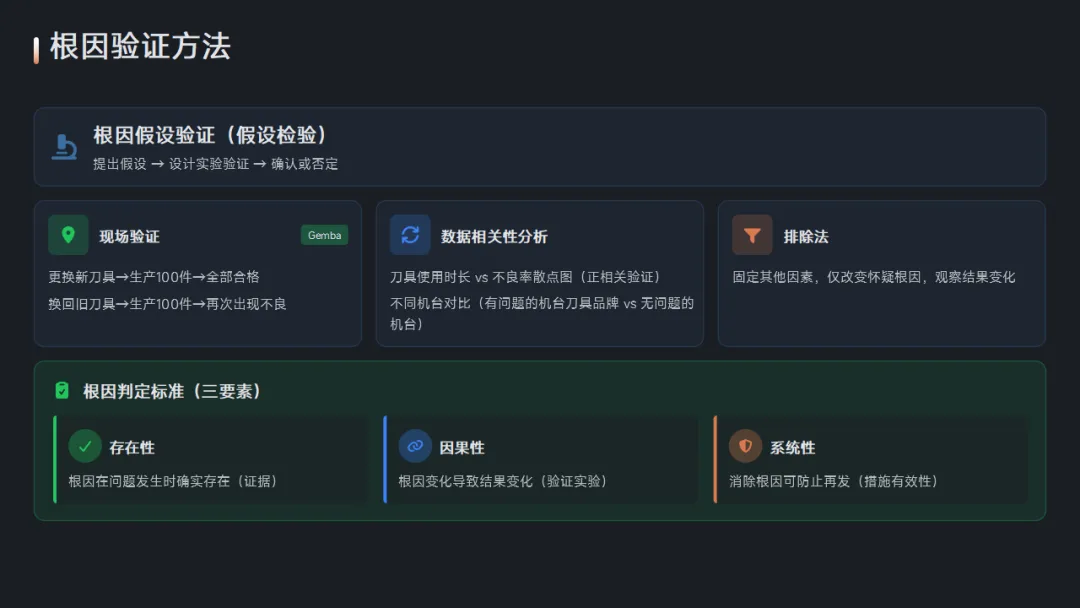
Task: Click the 根因判定标准（三要素）heading
Action: (x=172, y=391)
